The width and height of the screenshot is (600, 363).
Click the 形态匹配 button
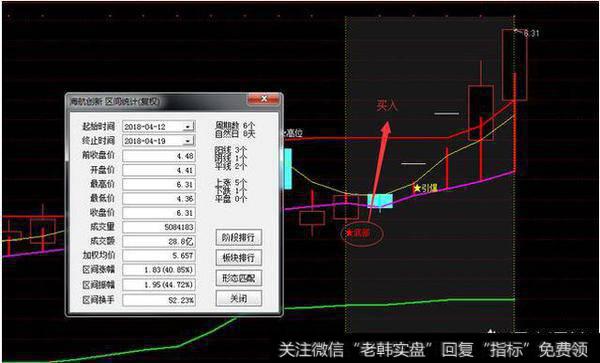[x=238, y=278]
